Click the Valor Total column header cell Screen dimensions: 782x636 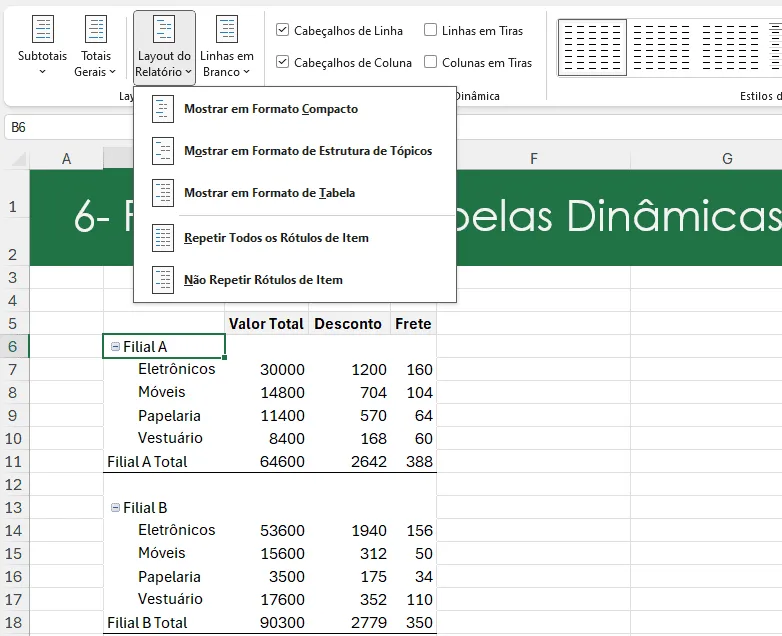pyautogui.click(x=266, y=324)
